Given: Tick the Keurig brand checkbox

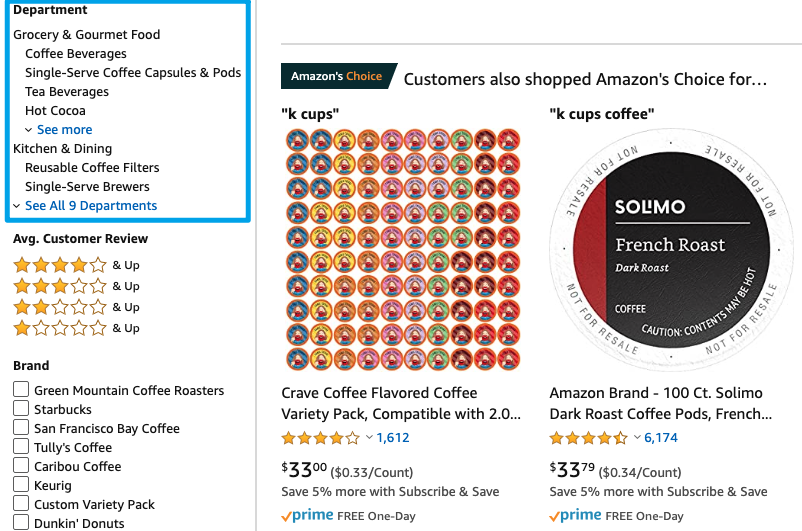Looking at the screenshot, I should pos(21,484).
